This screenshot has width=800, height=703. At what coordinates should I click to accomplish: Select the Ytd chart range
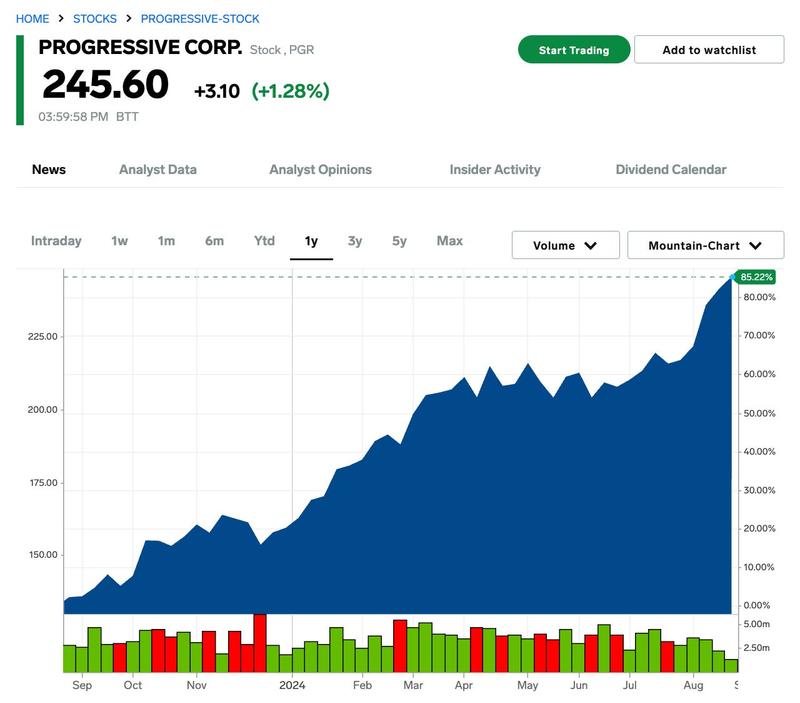point(264,241)
